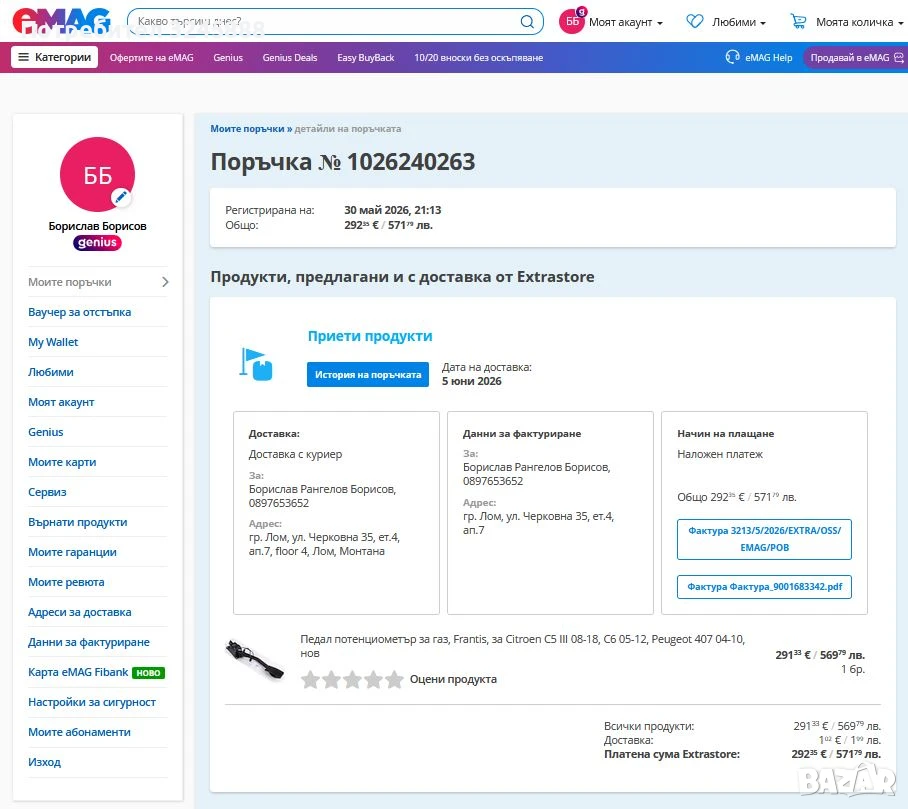The image size is (908, 809).
Task: Expand the Моите поръчки chevron
Action: tap(165, 282)
